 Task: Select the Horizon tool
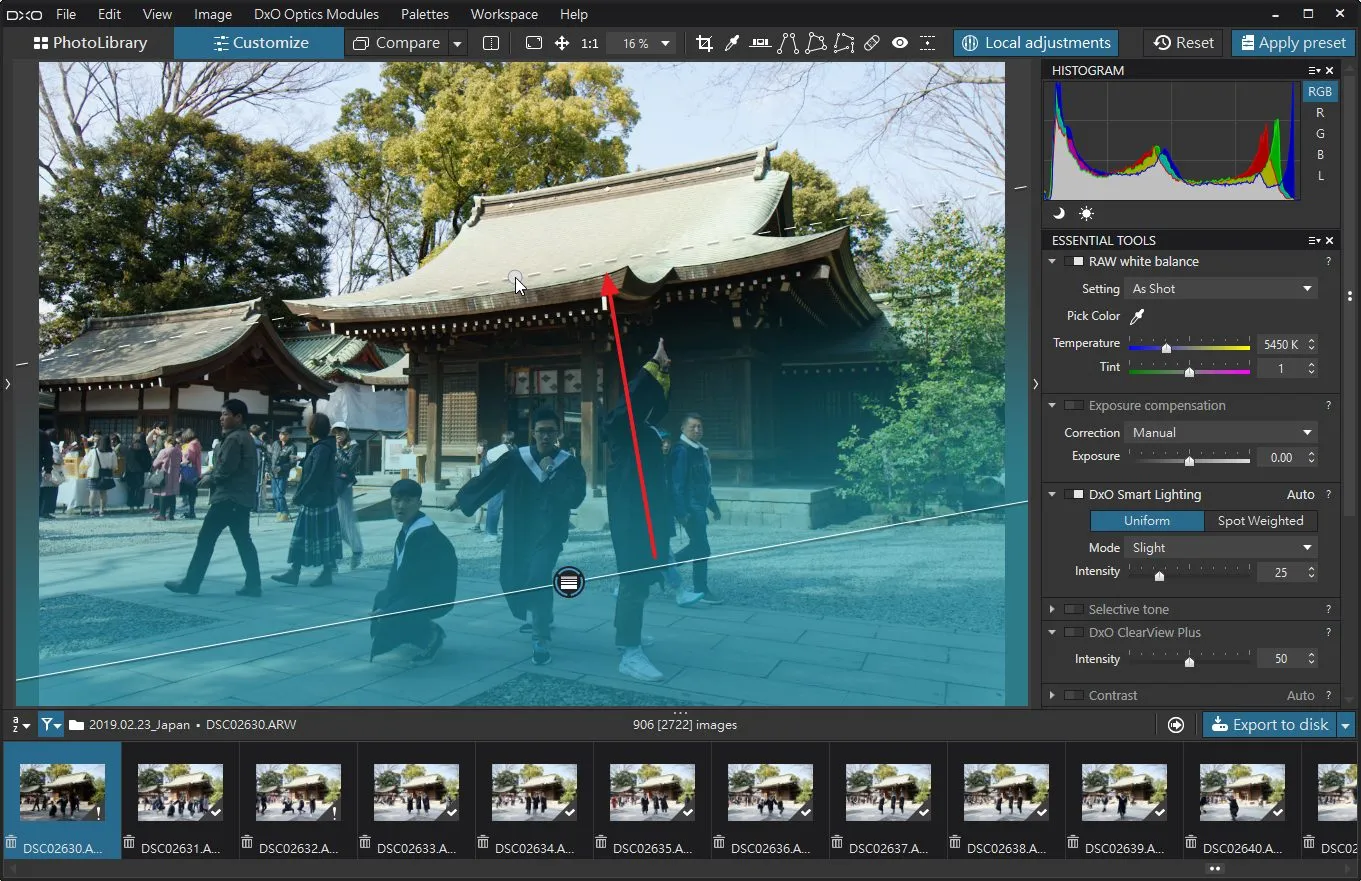coord(760,43)
